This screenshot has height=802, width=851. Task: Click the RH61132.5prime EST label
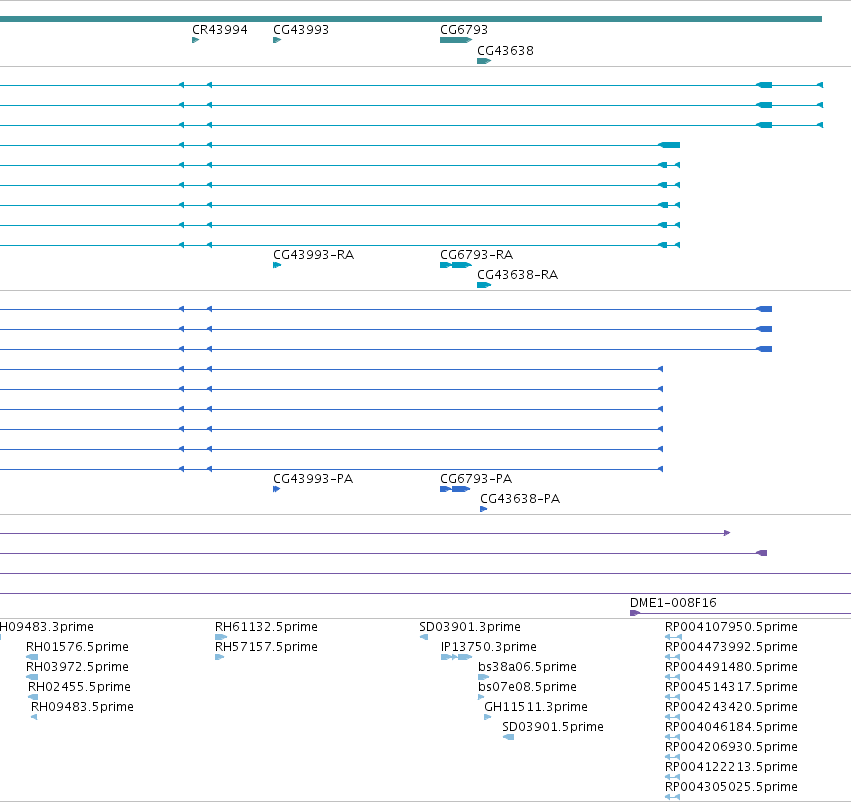pyautogui.click(x=266, y=627)
